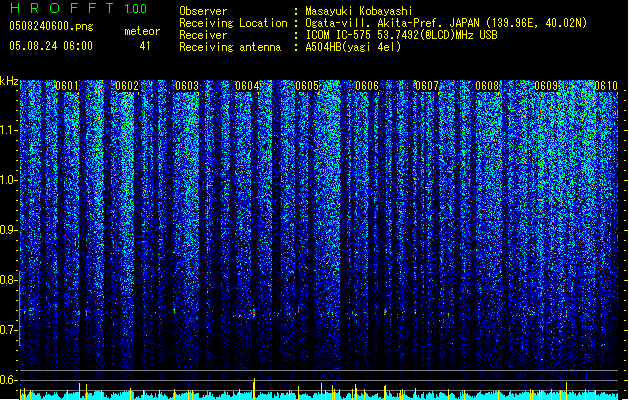Click the 0610 time marker
Image resolution: width=629 pixels, height=400 pixels.
[x=606, y=86]
